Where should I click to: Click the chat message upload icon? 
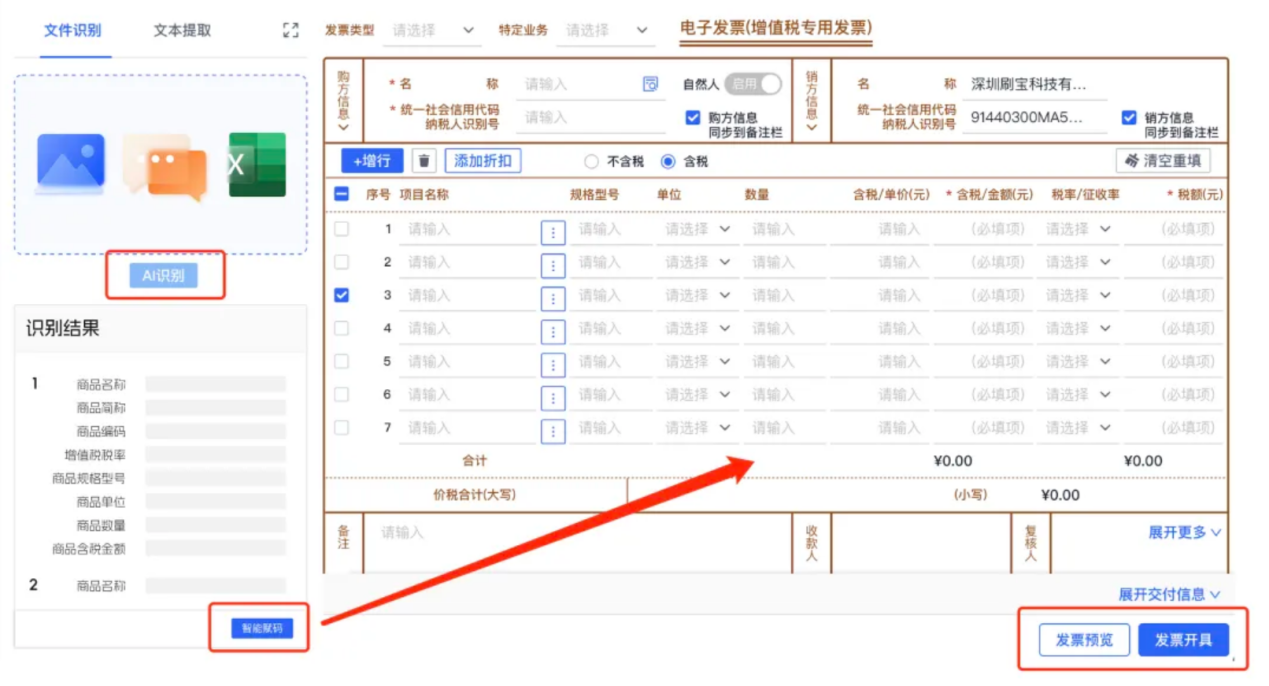[x=165, y=166]
